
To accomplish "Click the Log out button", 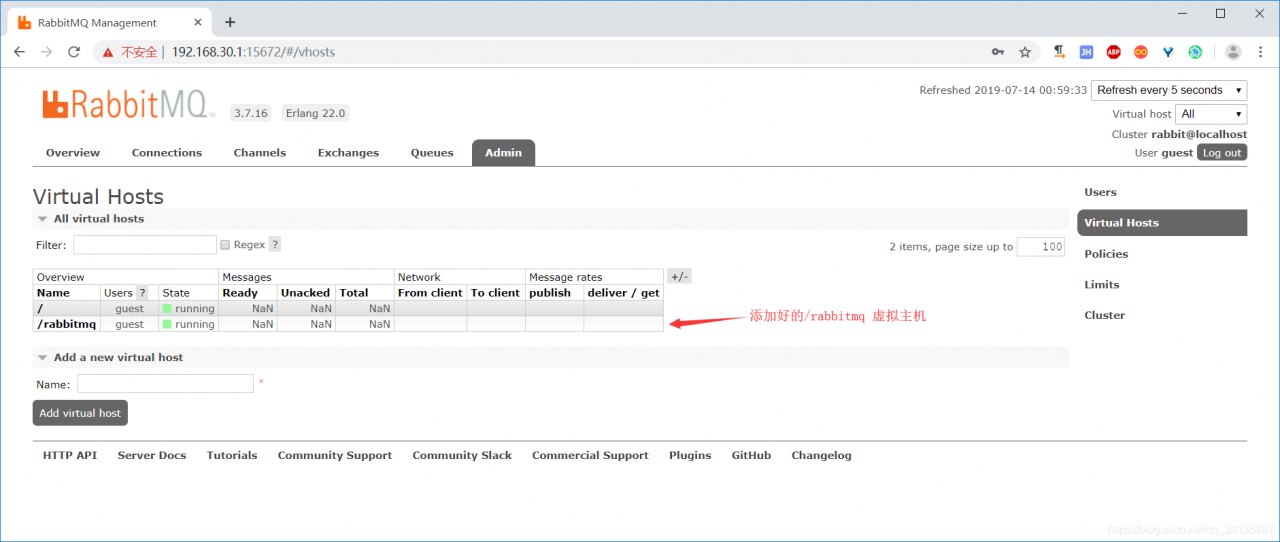I will (x=1222, y=153).
